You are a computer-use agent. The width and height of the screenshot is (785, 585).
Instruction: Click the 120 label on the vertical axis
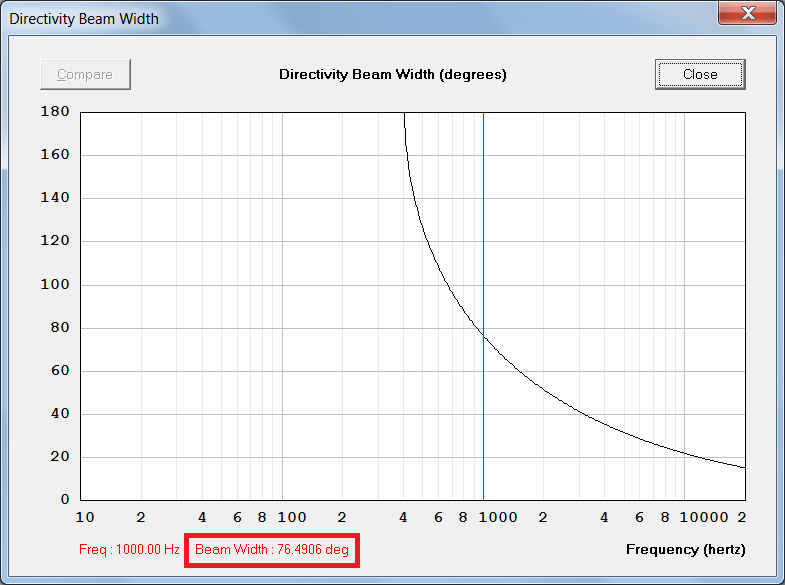(55, 240)
